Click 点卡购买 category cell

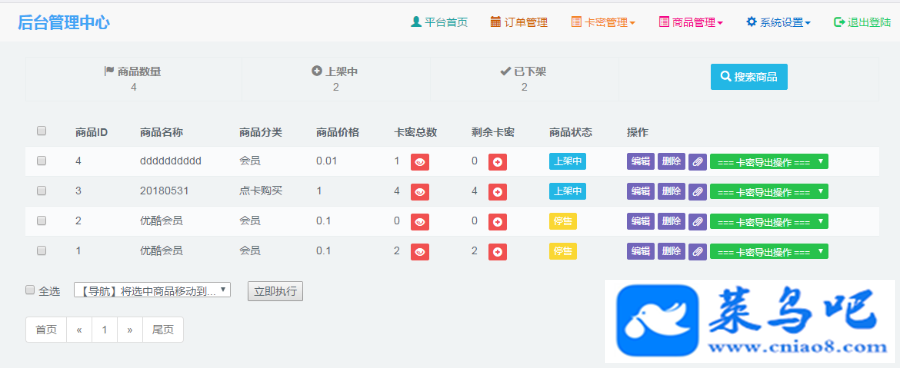tap(261, 191)
